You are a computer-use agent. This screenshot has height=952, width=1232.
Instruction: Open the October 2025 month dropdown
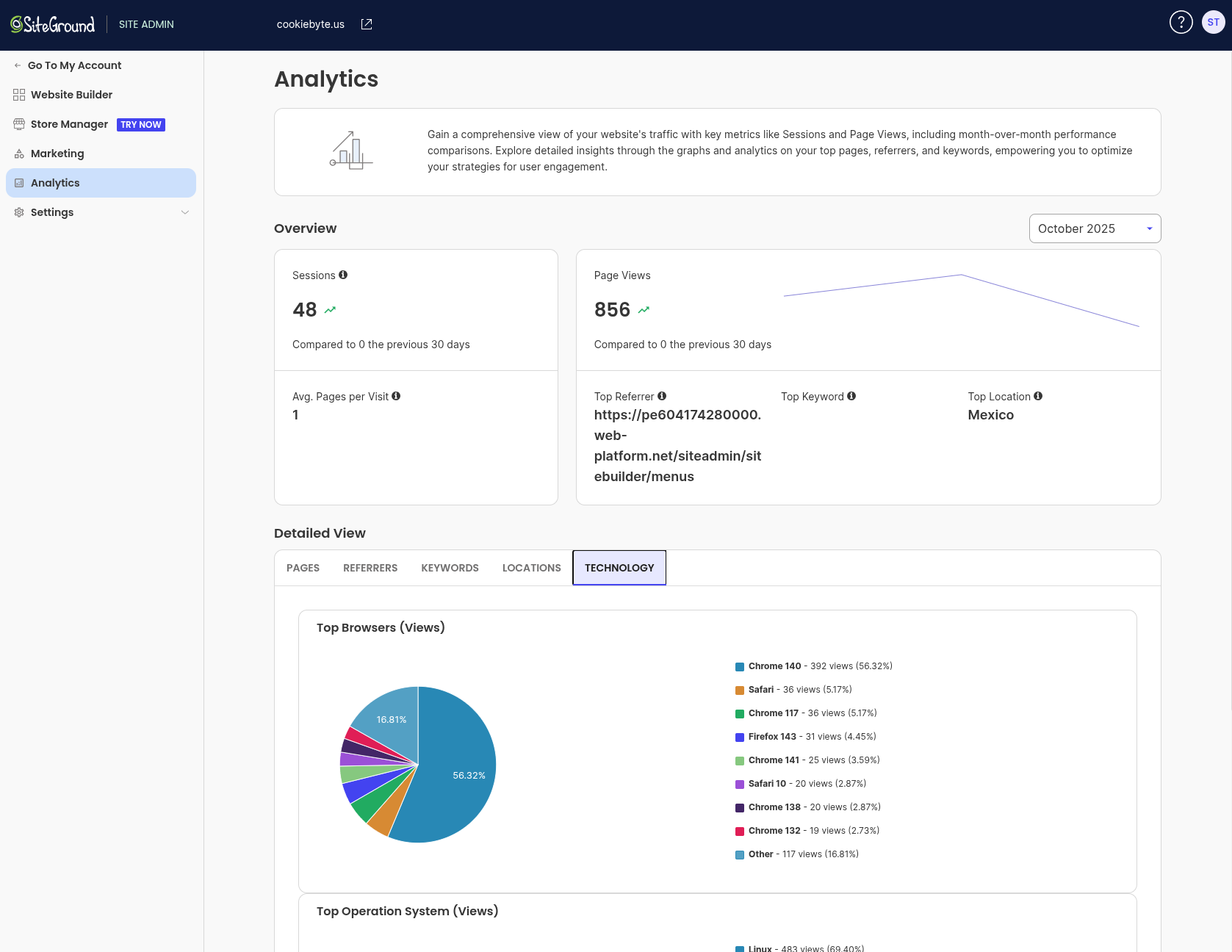pos(1094,228)
